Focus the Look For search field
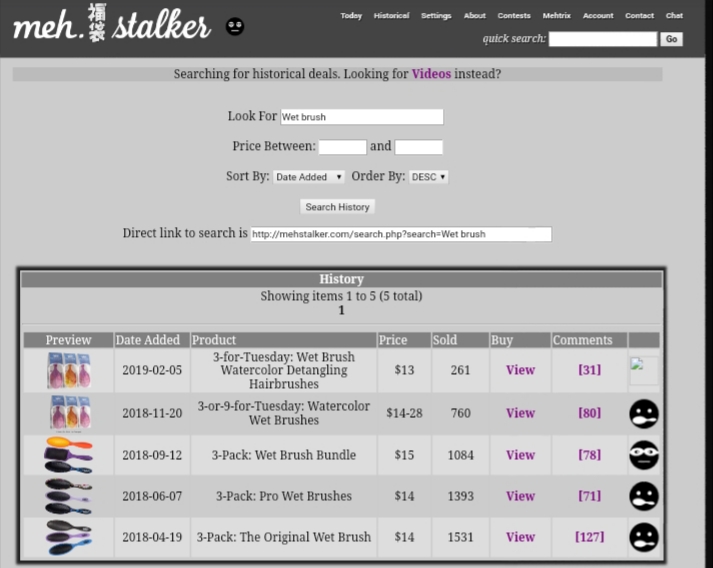The image size is (713, 568). 361,117
